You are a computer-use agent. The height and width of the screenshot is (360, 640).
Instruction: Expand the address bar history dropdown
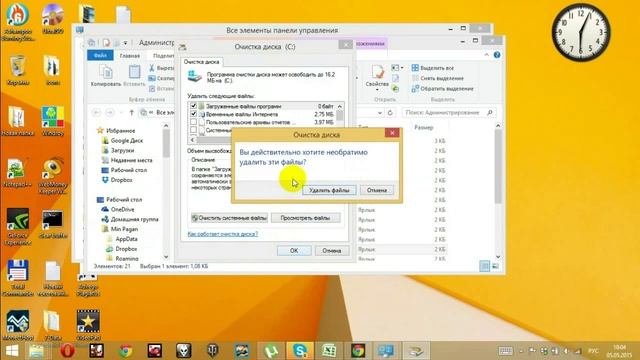tap(380, 113)
